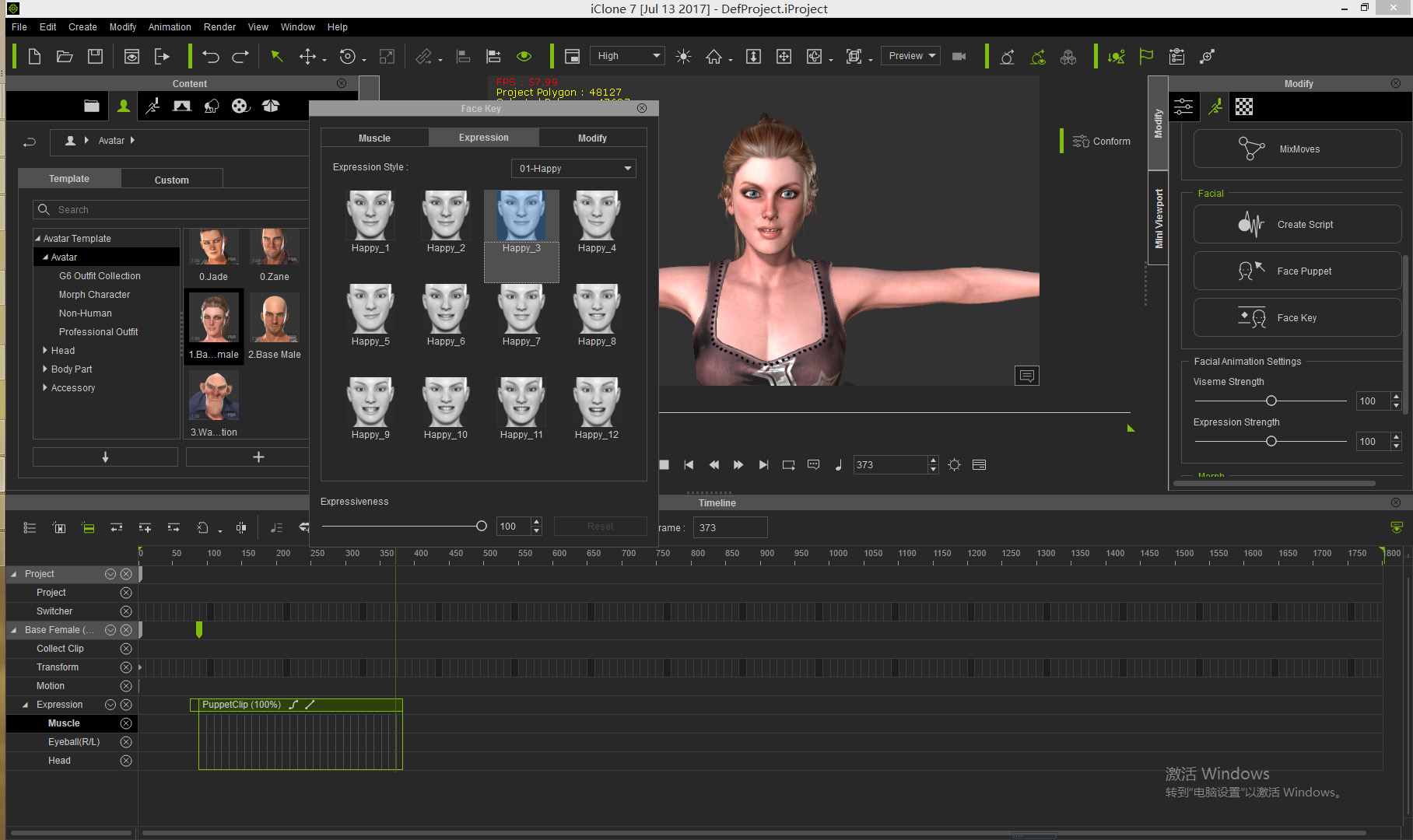Screen dimensions: 1413x840
Task: Click the light sun icon in toolbar
Action: click(683, 56)
